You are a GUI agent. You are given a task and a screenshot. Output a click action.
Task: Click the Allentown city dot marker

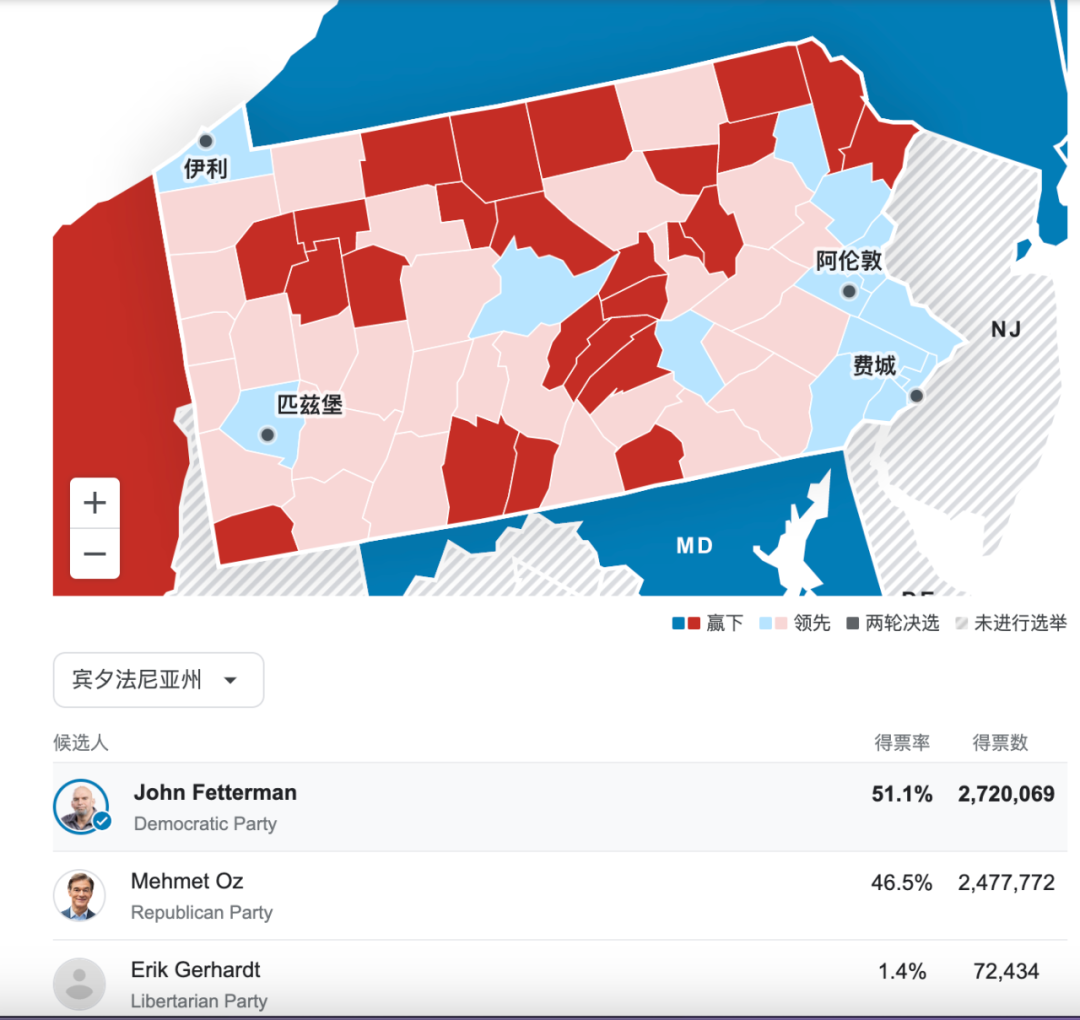(x=849, y=291)
